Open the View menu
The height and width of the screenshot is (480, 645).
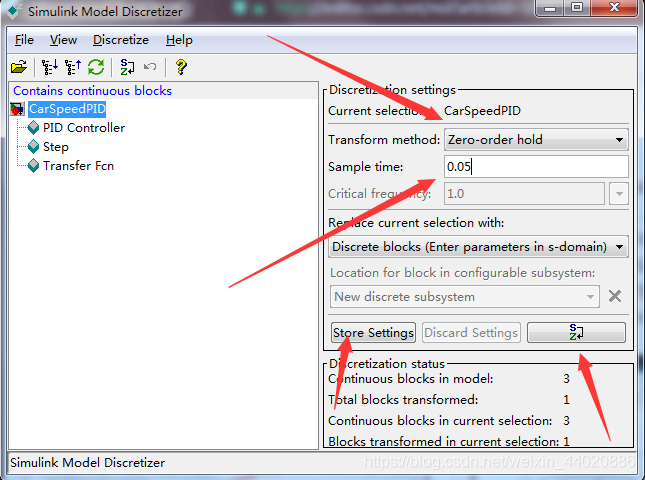[x=63, y=40]
